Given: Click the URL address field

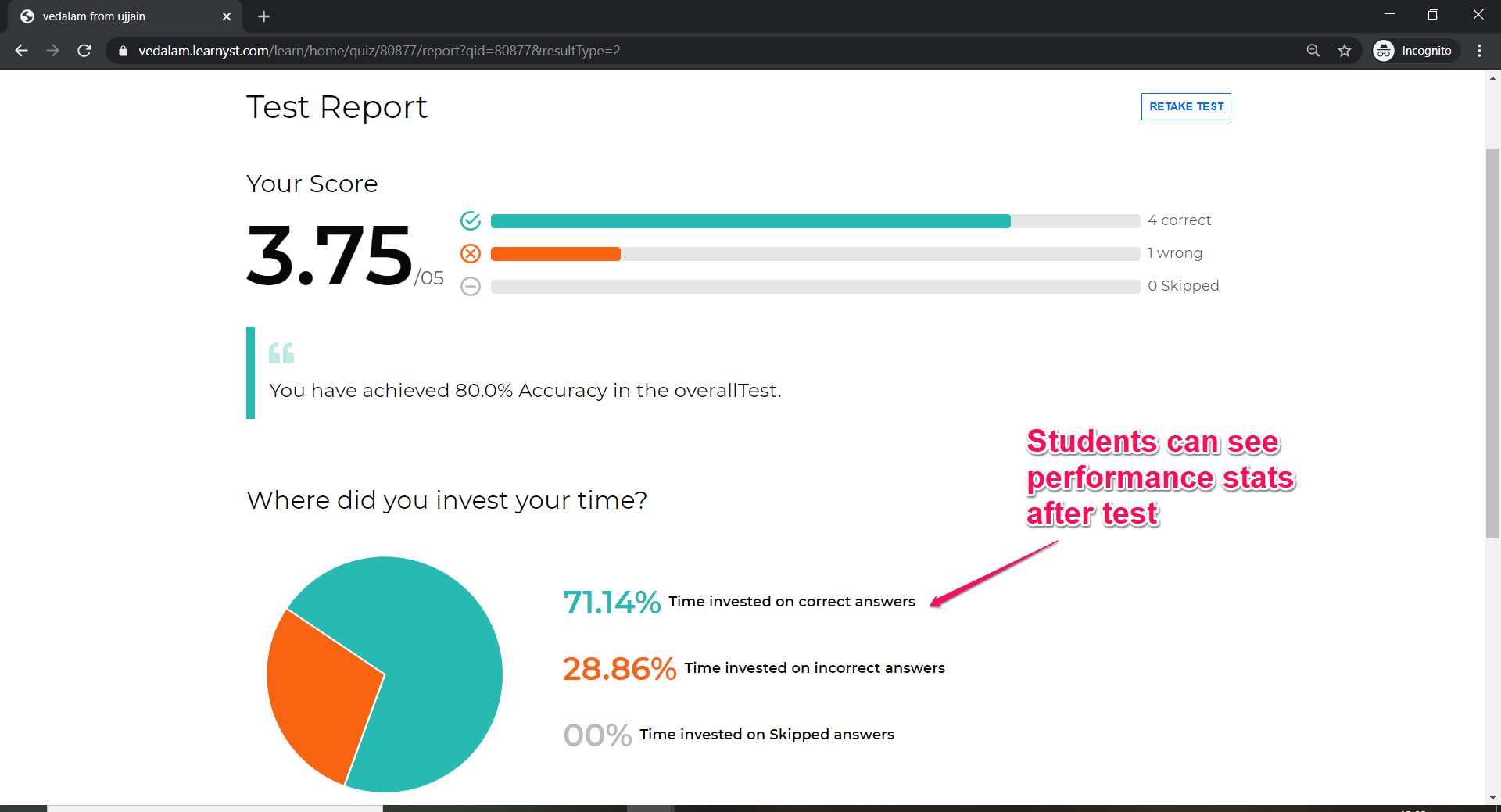Looking at the screenshot, I should [704, 51].
